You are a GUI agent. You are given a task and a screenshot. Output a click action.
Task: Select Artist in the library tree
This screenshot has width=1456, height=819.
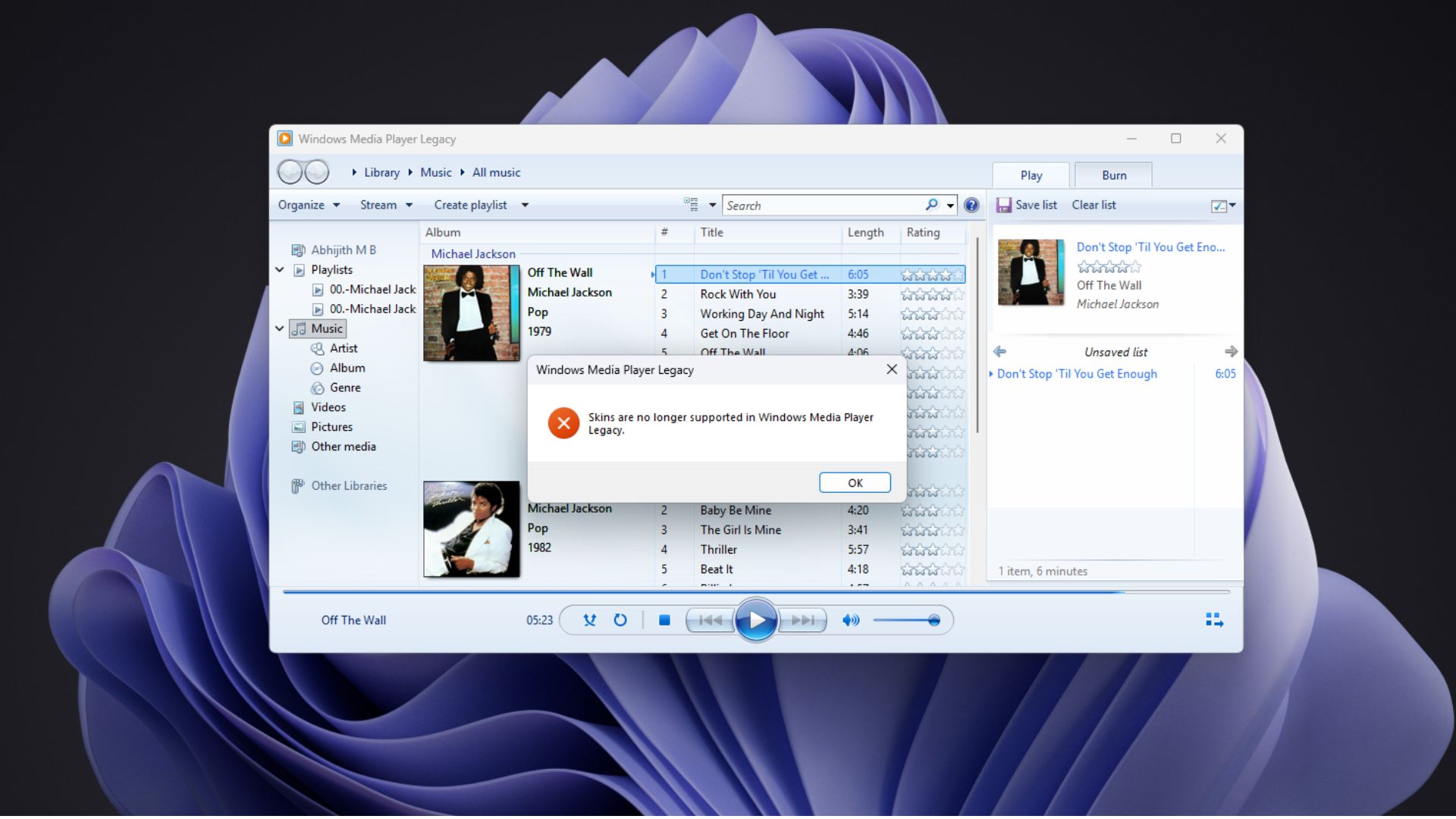click(x=344, y=348)
